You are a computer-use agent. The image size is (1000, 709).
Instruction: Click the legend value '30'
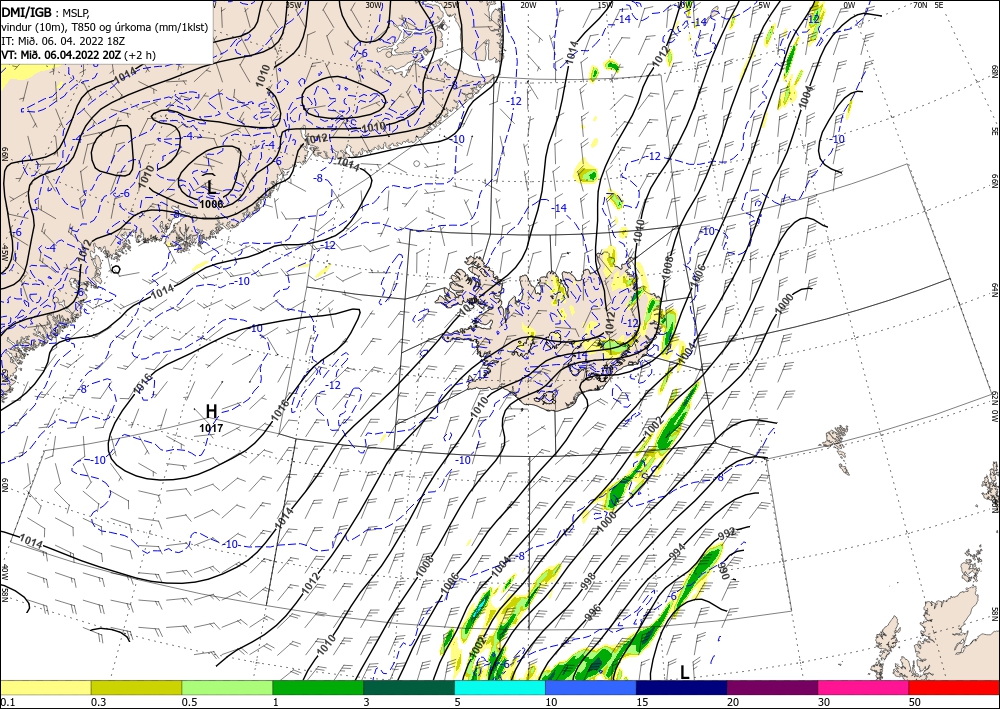click(824, 702)
